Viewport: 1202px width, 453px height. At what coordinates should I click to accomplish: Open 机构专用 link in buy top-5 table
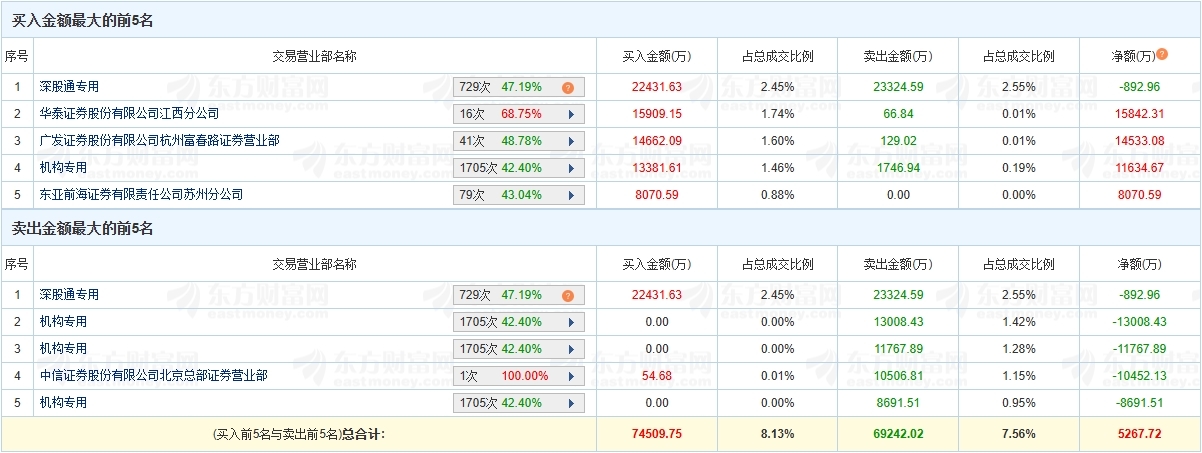pos(63,168)
